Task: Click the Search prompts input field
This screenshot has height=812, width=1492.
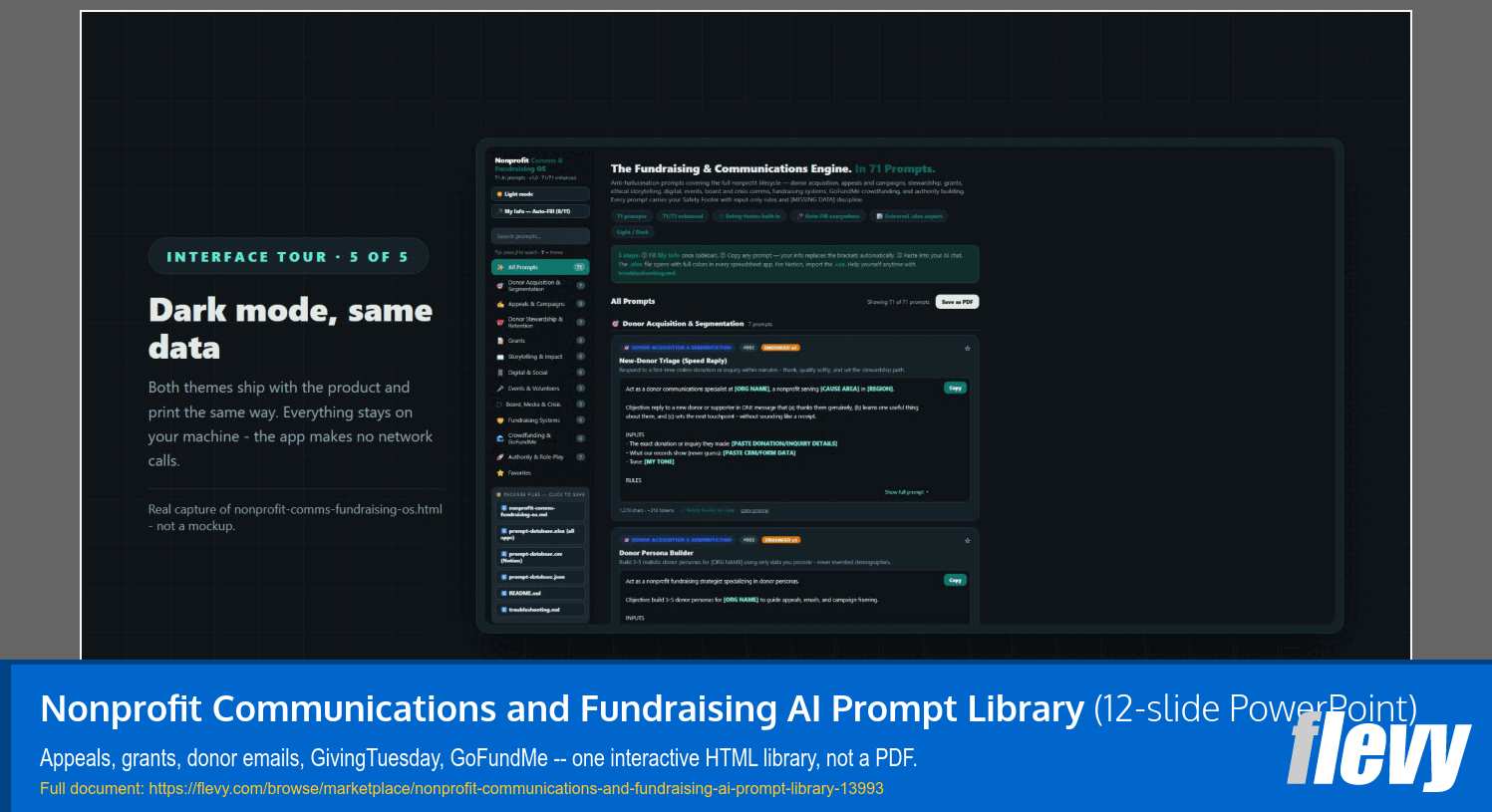Action: click(x=540, y=236)
